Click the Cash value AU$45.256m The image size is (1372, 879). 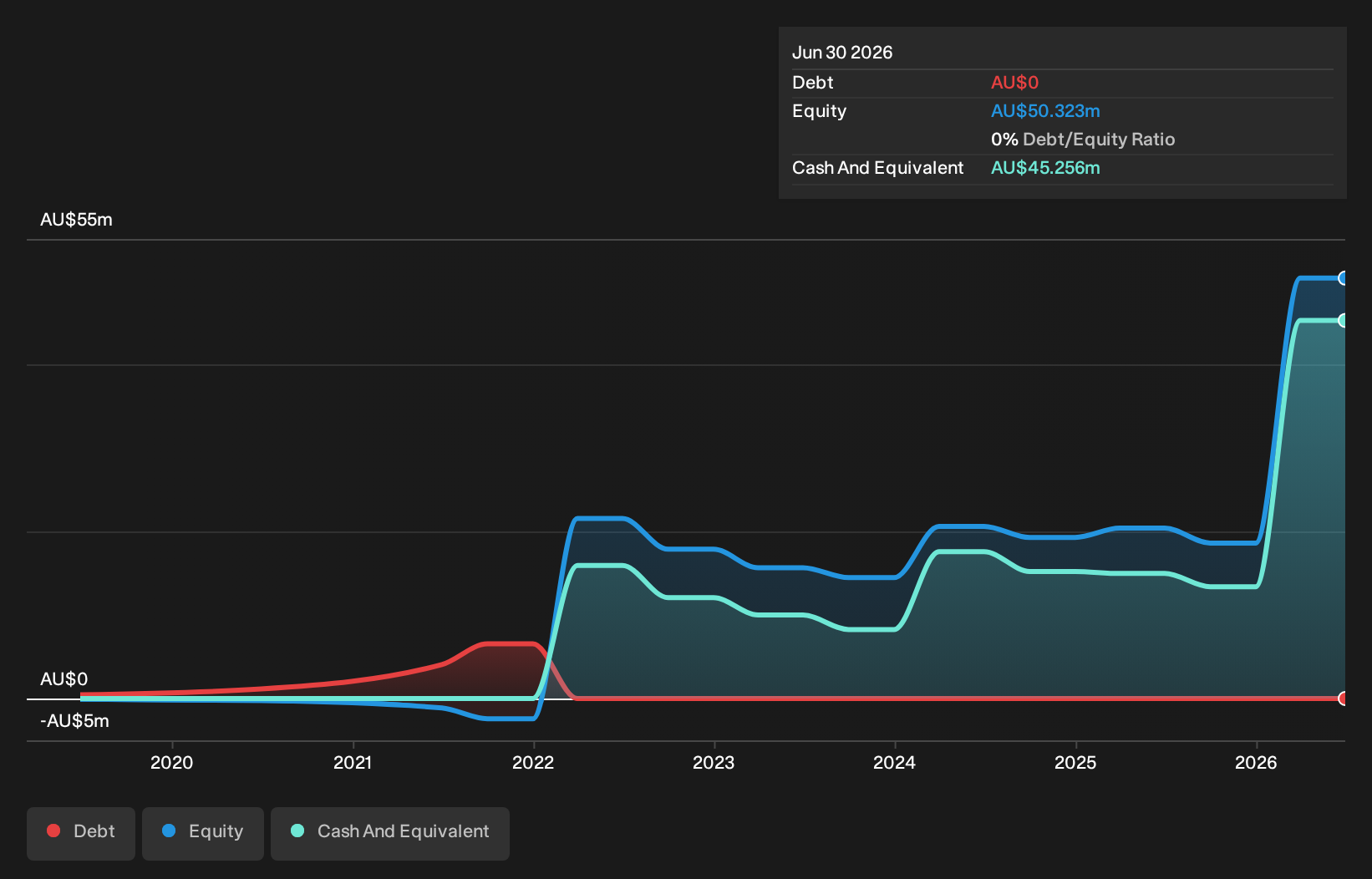(x=1045, y=168)
